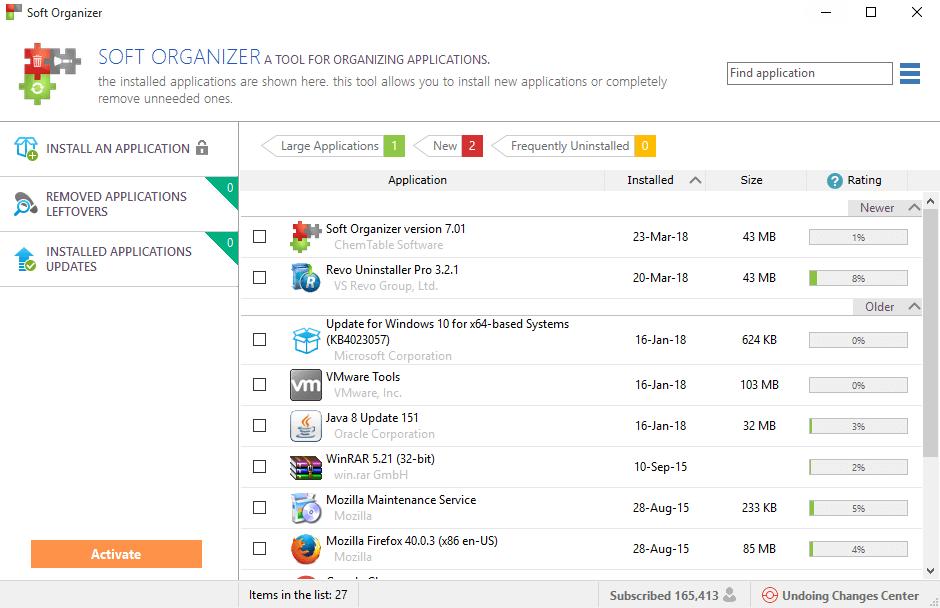Click the Soft Organizer title bar icon
This screenshot has height=608, width=940.
[x=13, y=12]
